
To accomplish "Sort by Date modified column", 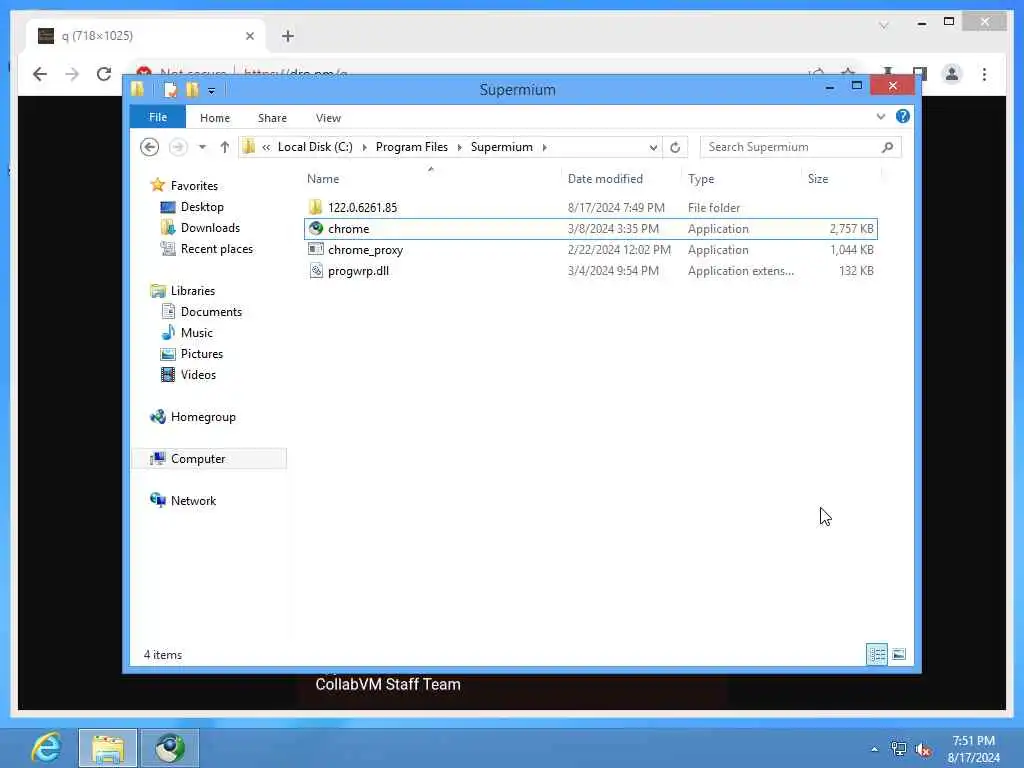I will [x=605, y=179].
